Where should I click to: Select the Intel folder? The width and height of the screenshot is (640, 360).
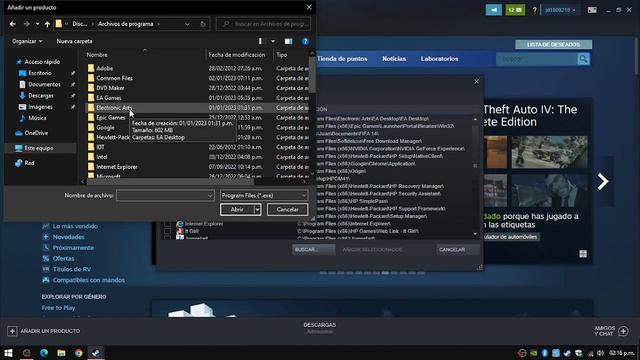coord(102,157)
